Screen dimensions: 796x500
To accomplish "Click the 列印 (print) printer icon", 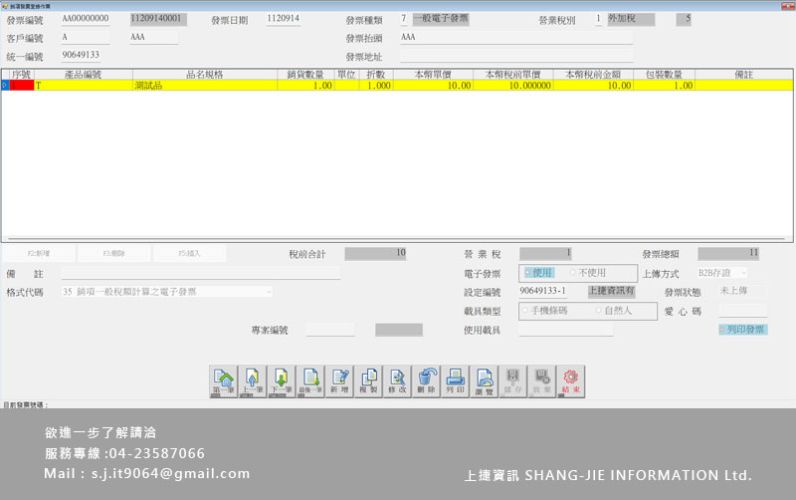I will 455,381.
